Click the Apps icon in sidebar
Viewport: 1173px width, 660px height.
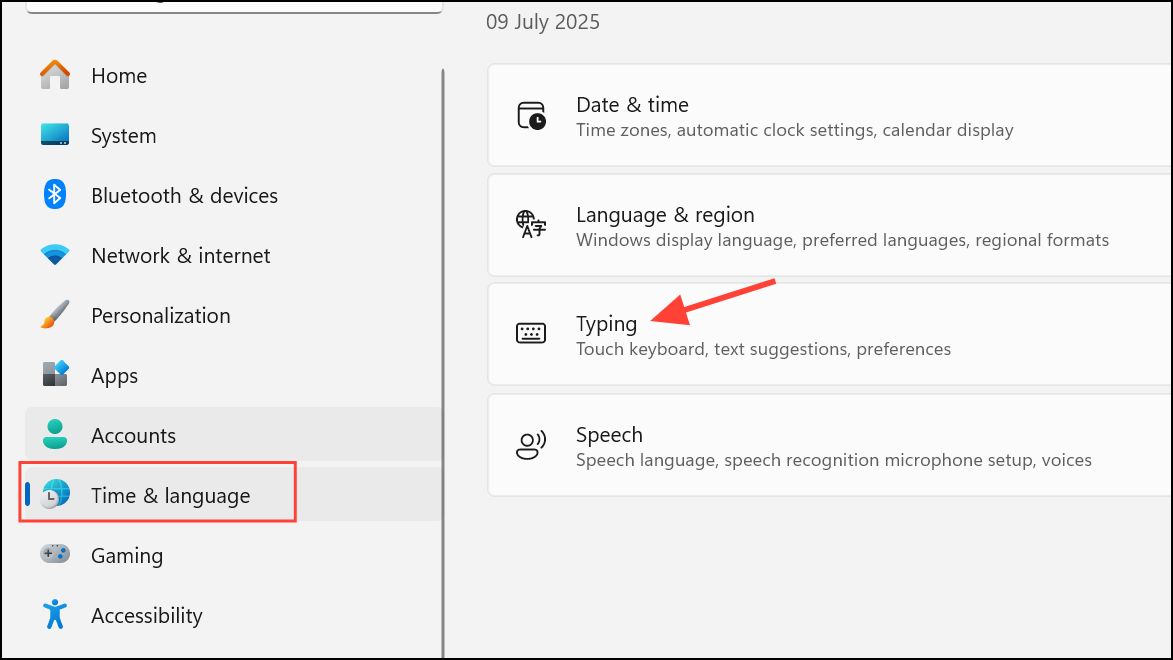coord(55,375)
